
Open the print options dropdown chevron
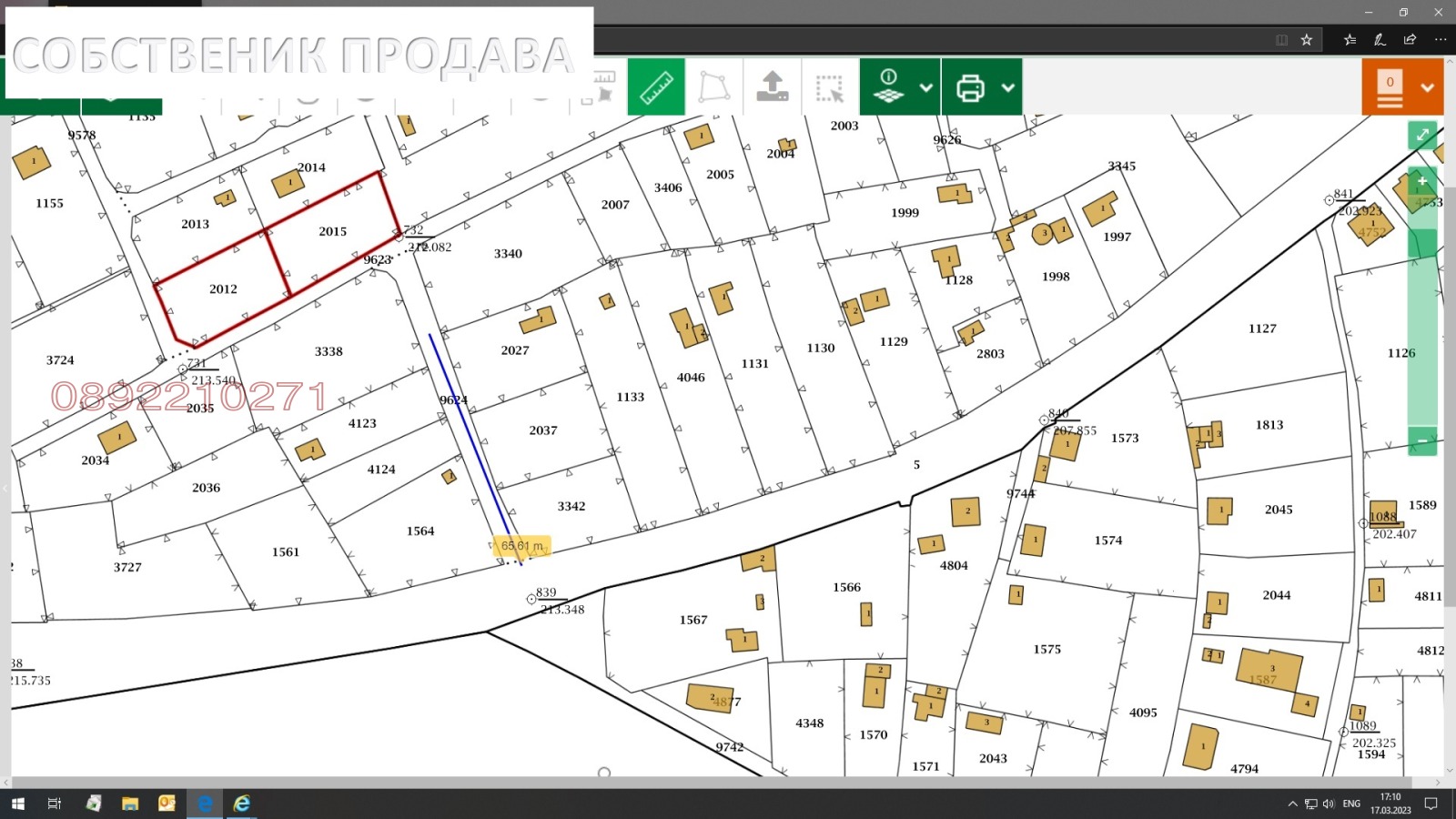tap(1006, 86)
